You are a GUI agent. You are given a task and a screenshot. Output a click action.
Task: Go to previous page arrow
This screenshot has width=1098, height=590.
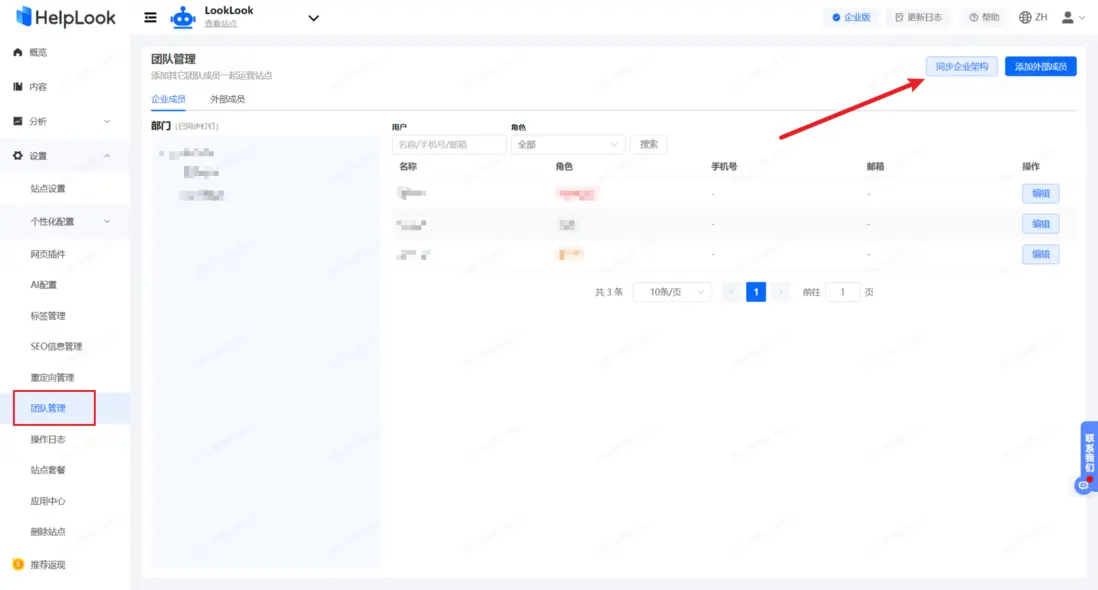(731, 292)
